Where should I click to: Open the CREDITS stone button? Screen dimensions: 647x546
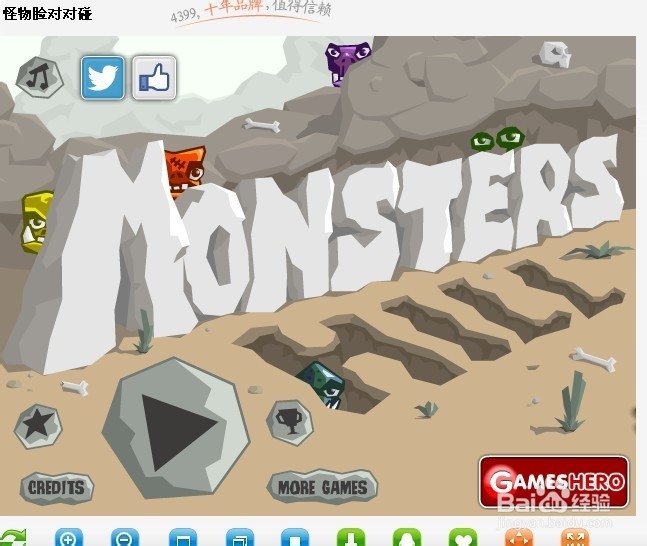[x=57, y=488]
